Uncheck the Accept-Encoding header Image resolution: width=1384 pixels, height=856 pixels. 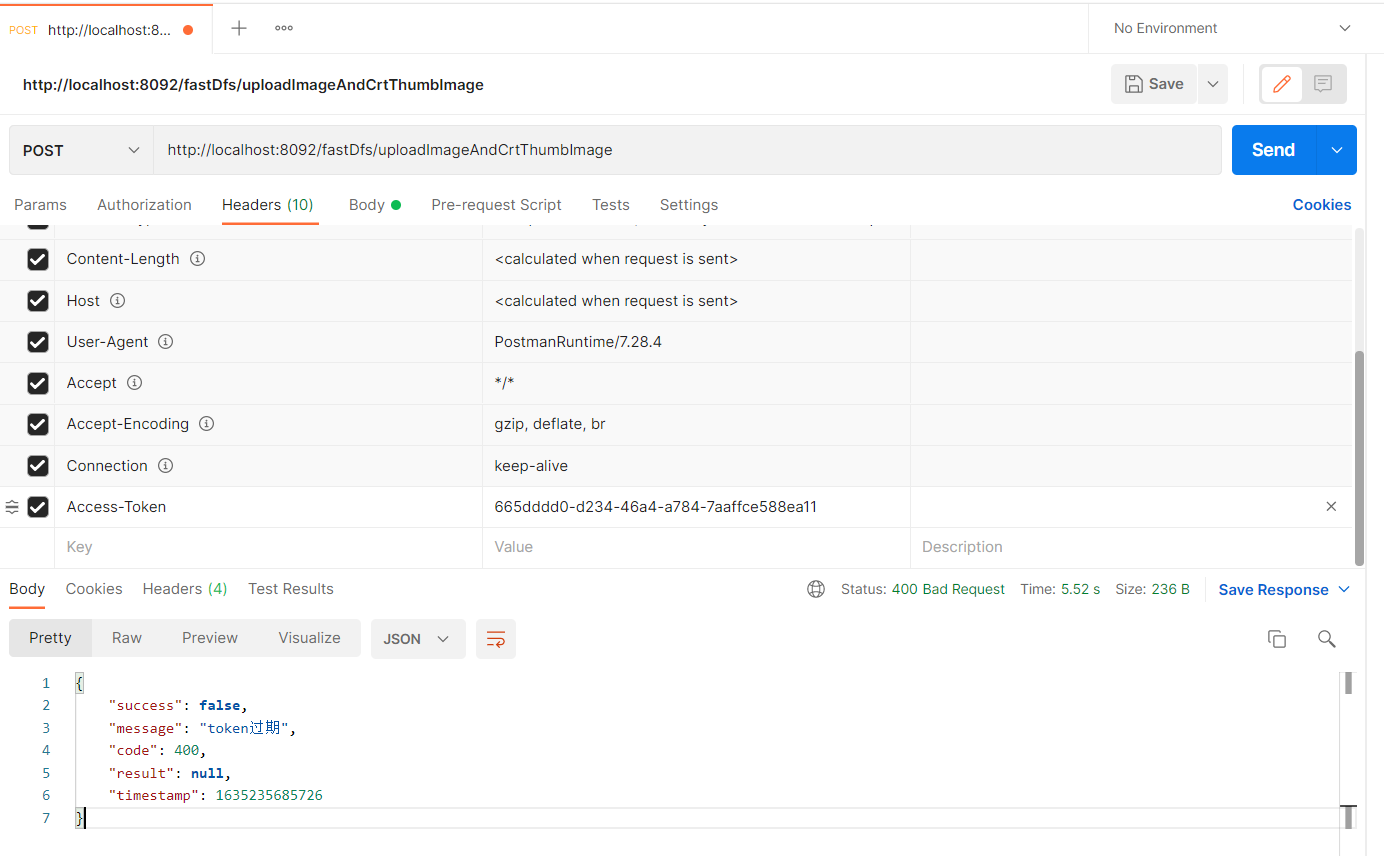38,424
